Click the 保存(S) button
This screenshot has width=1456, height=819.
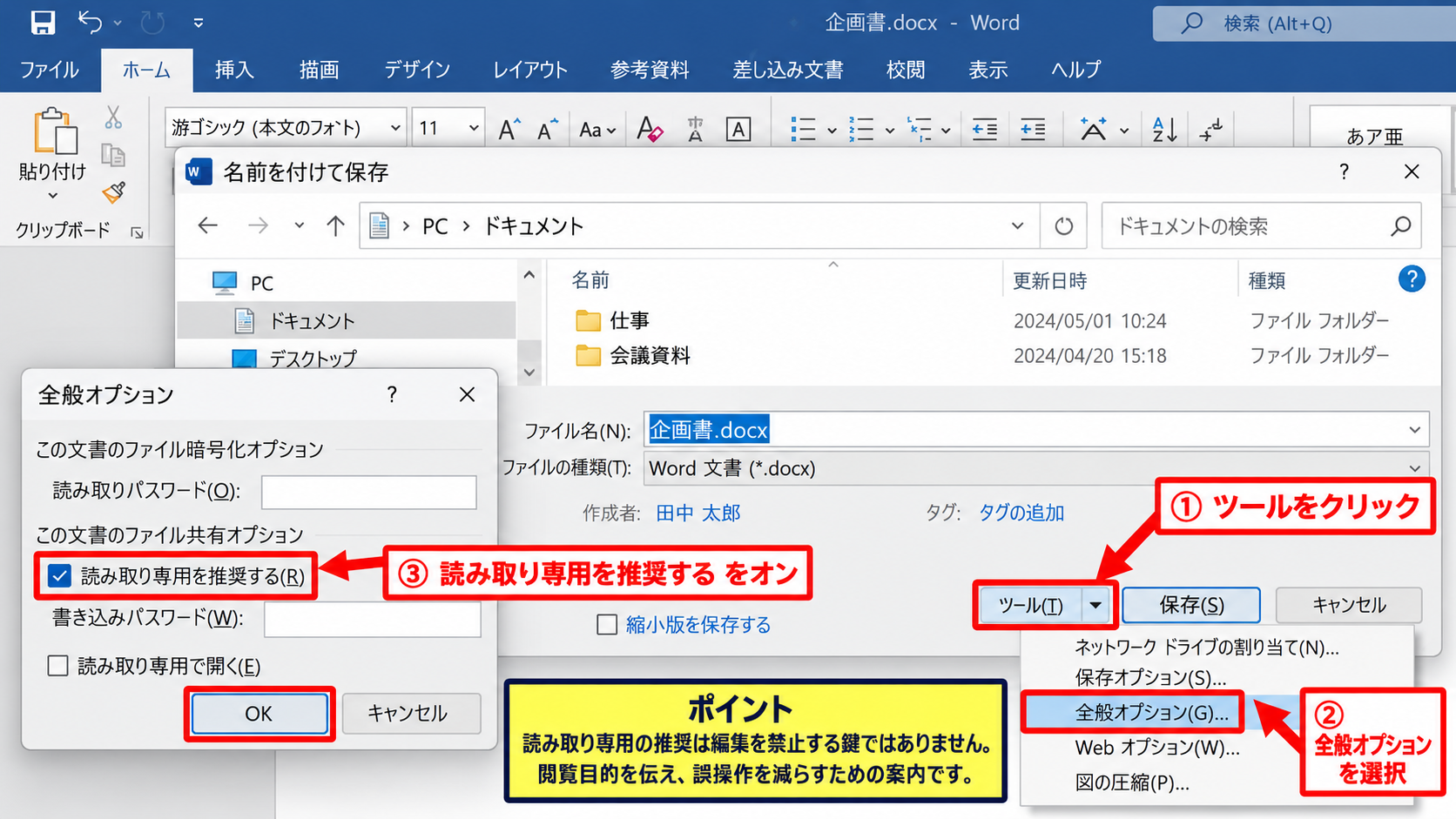tap(1191, 605)
